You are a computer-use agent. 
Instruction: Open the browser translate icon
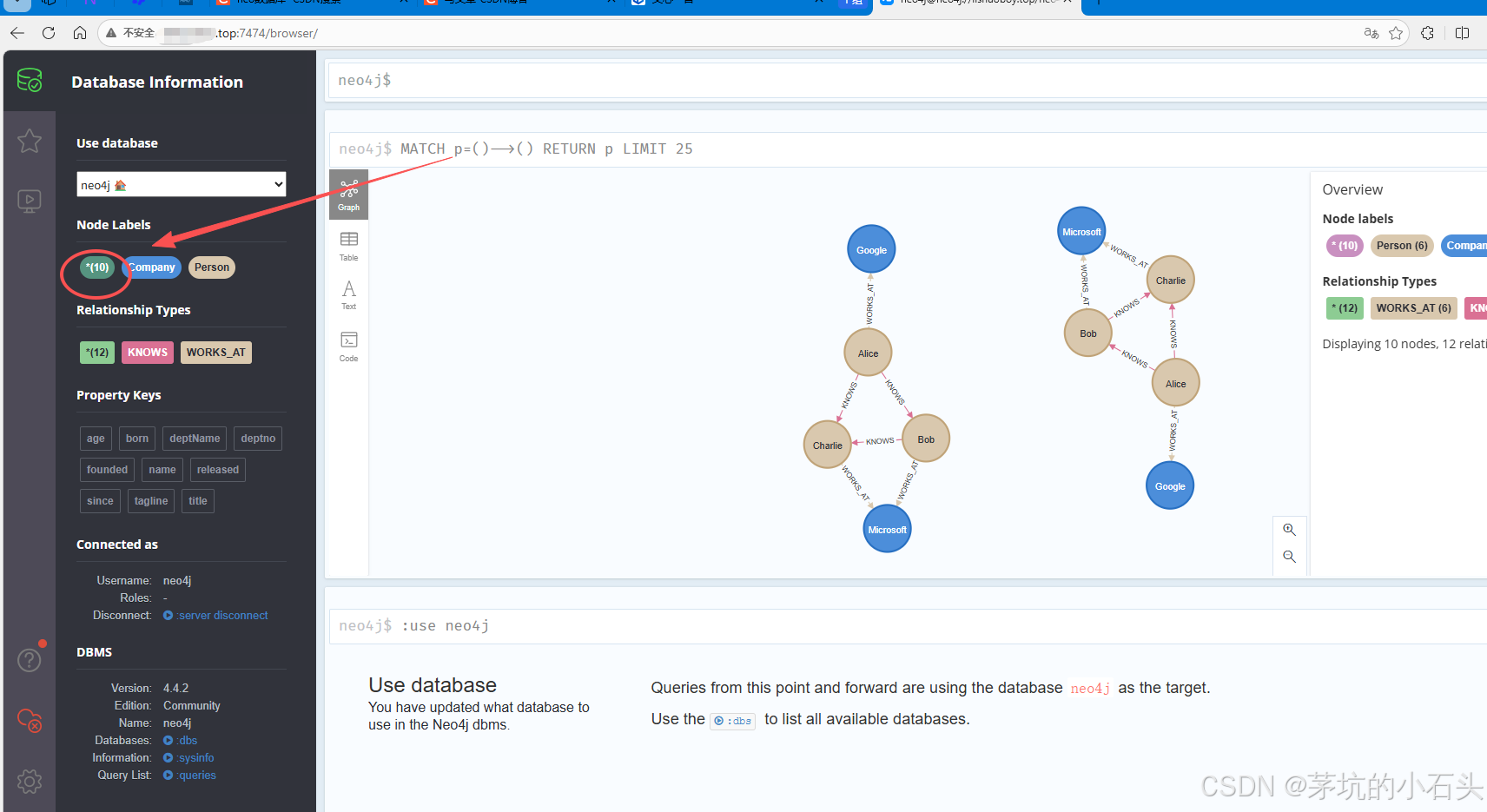pos(1371,33)
